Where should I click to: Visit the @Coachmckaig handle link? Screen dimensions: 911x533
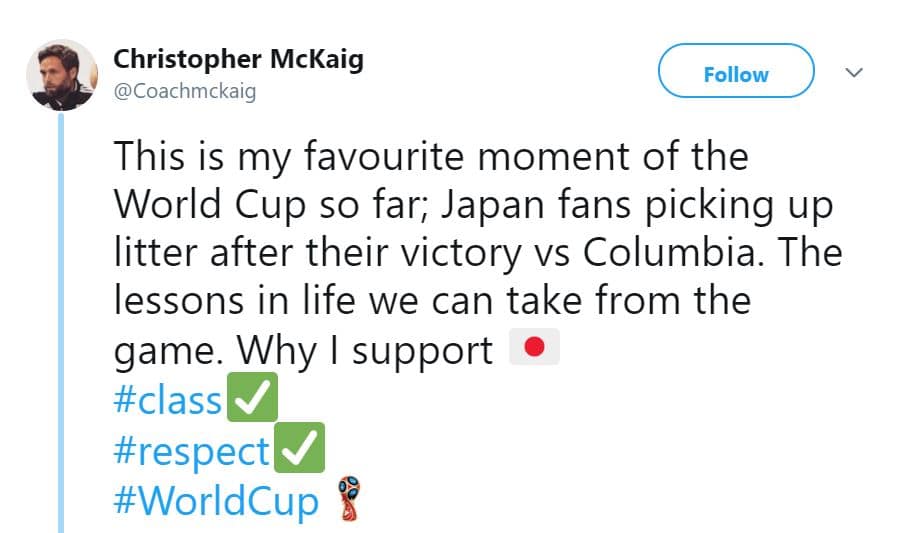[x=185, y=91]
